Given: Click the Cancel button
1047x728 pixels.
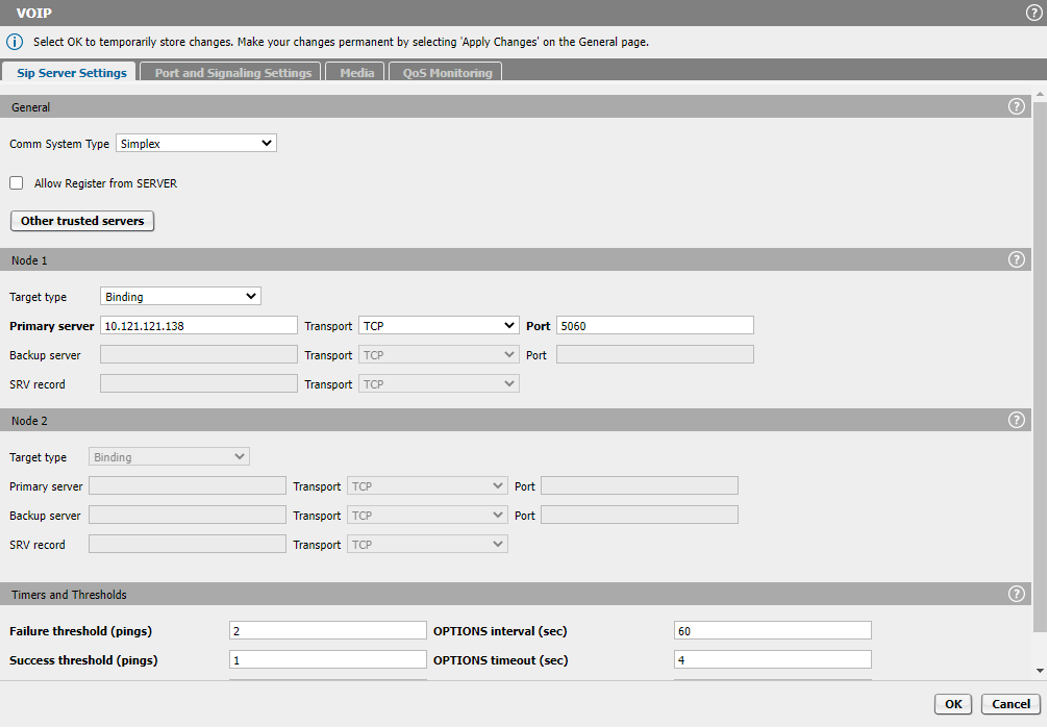Looking at the screenshot, I should coord(1010,704).
